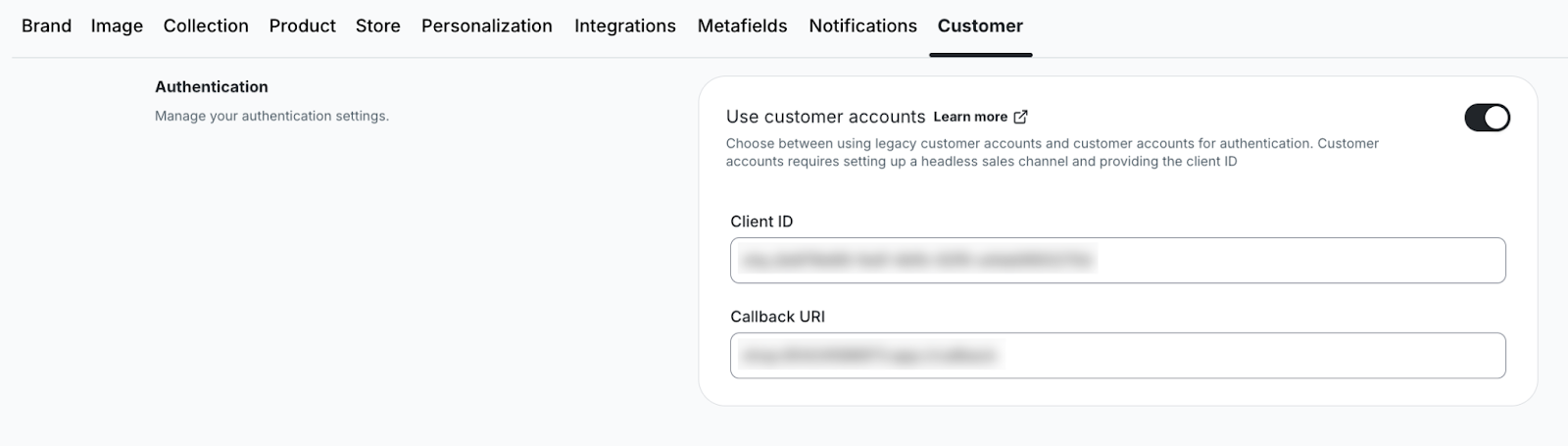Screen dimensions: 1568x446
Task: Click the Manage your authentication settings text
Action: coord(271,116)
